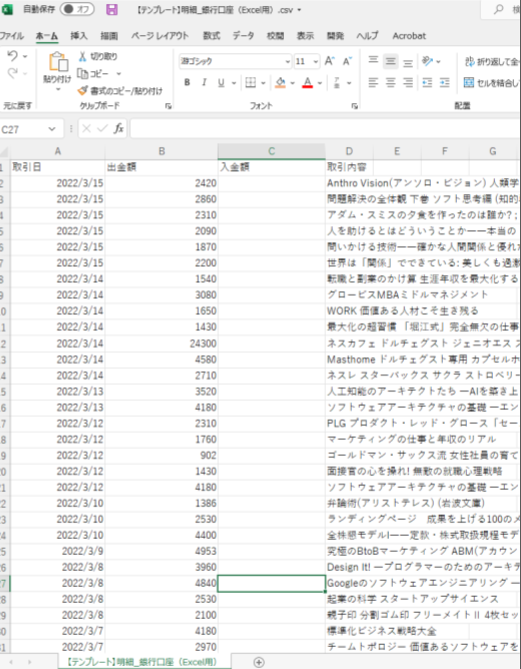
Task: Click the Select All corner triangle
Action: [x=4, y=151]
